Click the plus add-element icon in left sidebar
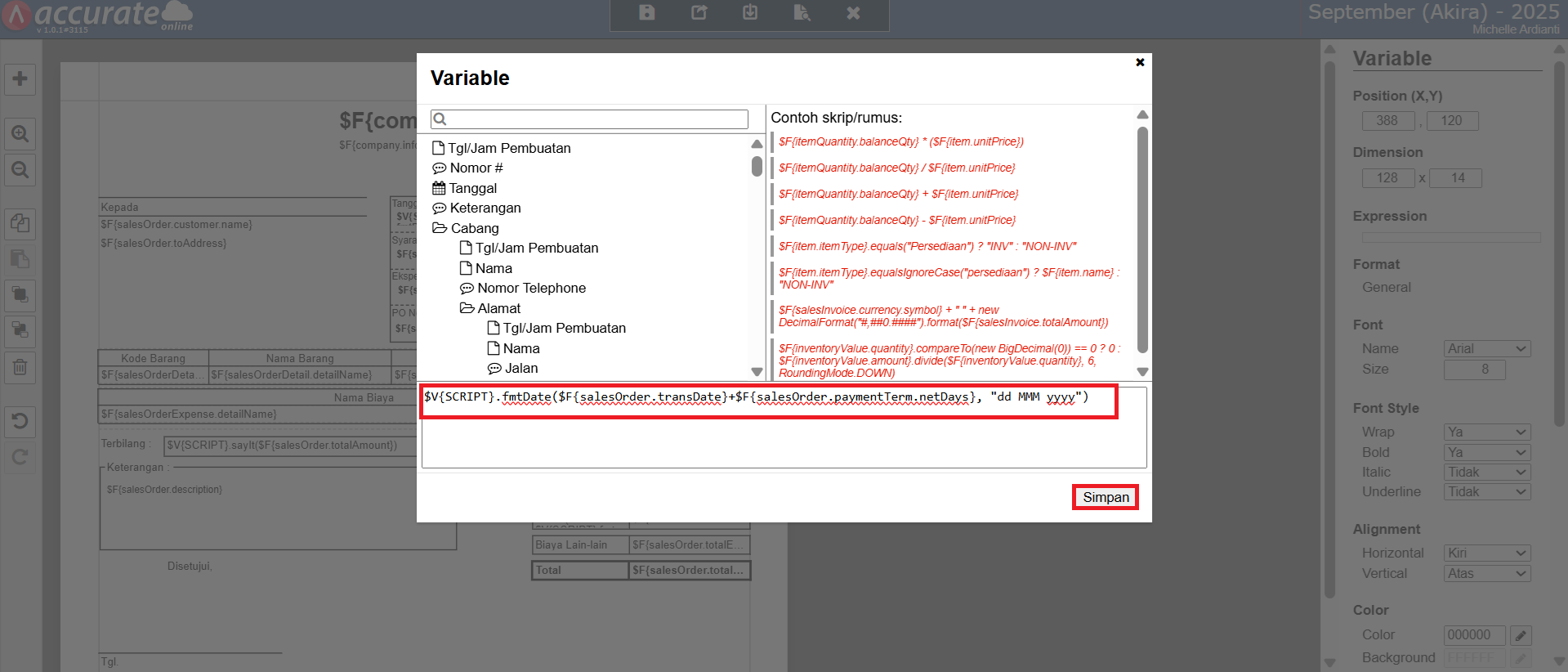This screenshot has height=672, width=1568. tap(20, 79)
